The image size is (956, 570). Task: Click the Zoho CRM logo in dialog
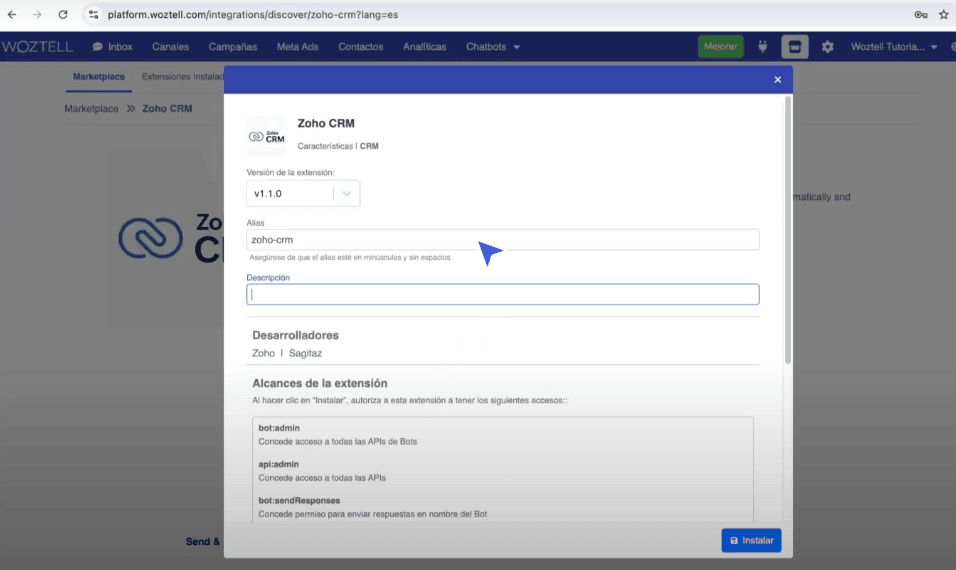pyautogui.click(x=266, y=136)
